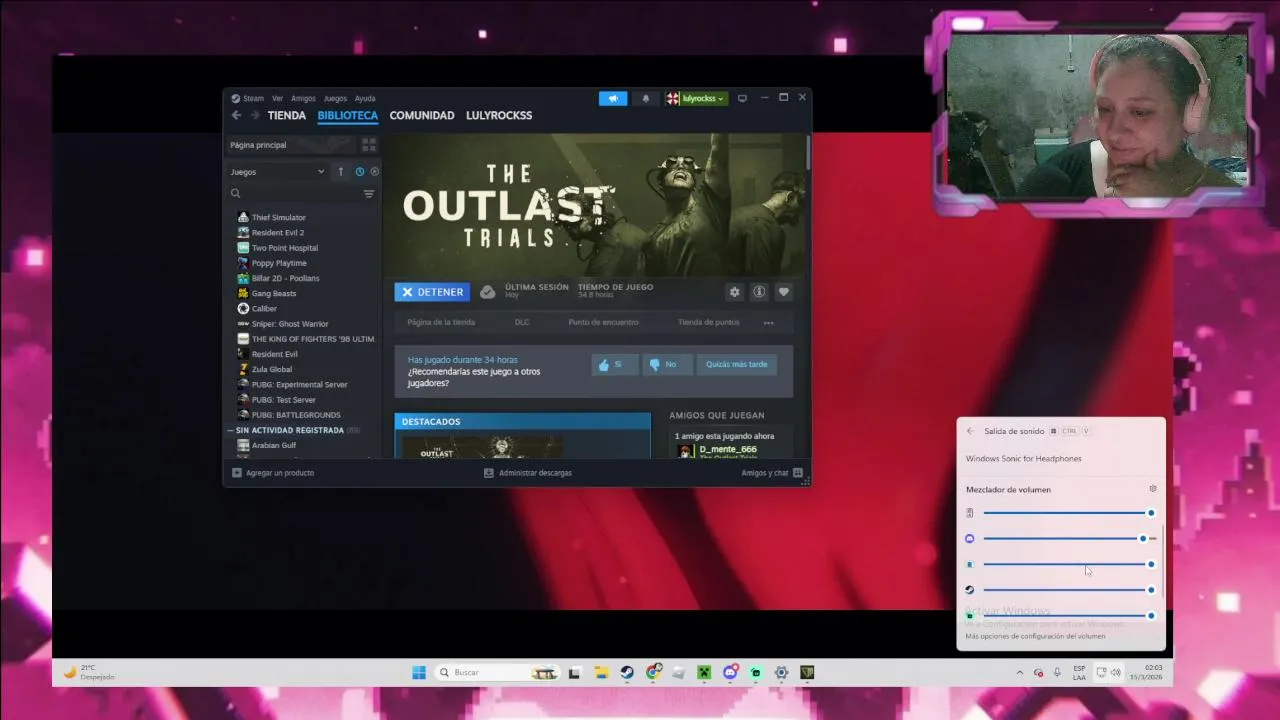Image resolution: width=1280 pixels, height=720 pixels.
Task: Go back in the Salida de sonido panel
Action: [970, 431]
